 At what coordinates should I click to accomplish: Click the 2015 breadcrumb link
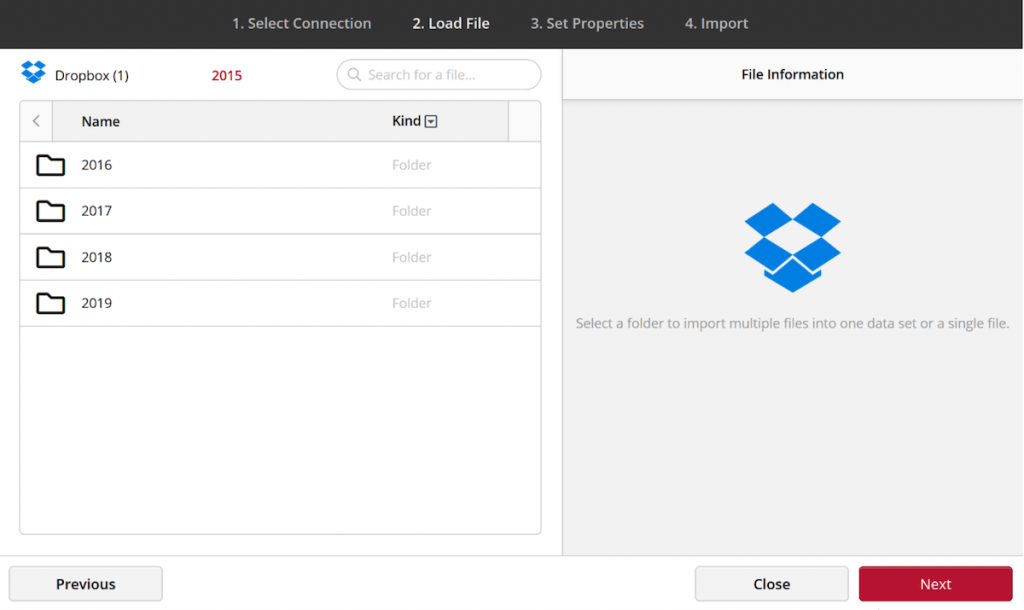pos(227,76)
